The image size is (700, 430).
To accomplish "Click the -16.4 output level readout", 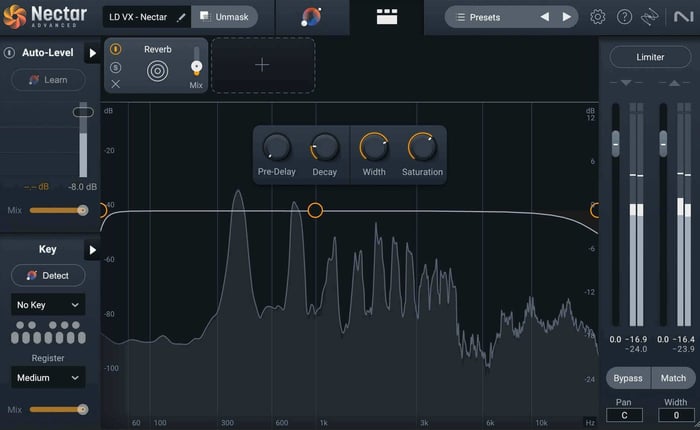I will (683, 339).
